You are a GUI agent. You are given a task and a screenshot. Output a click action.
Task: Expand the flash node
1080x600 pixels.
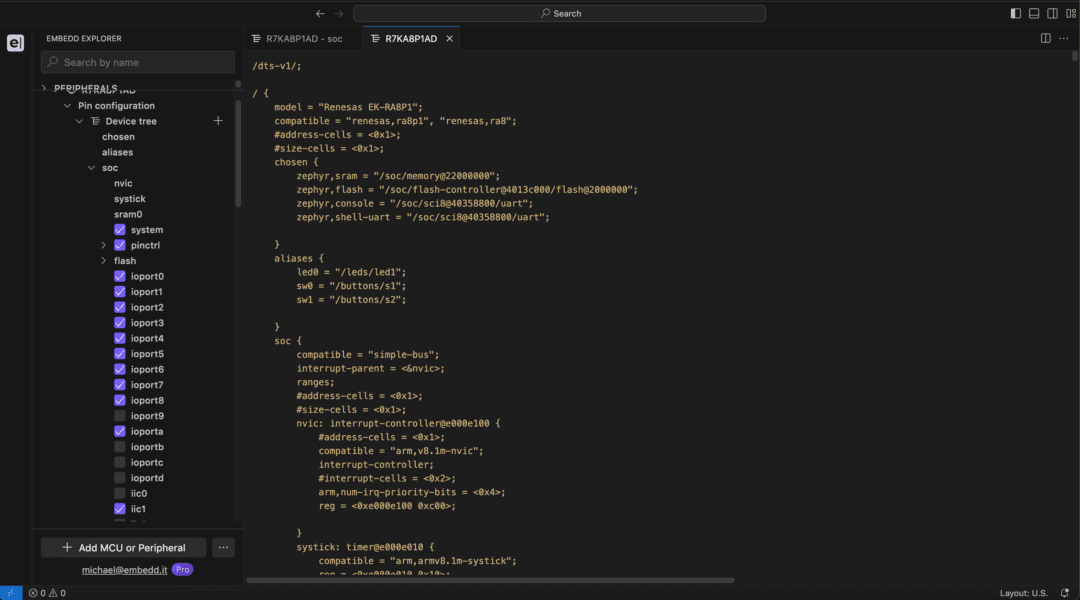point(103,260)
